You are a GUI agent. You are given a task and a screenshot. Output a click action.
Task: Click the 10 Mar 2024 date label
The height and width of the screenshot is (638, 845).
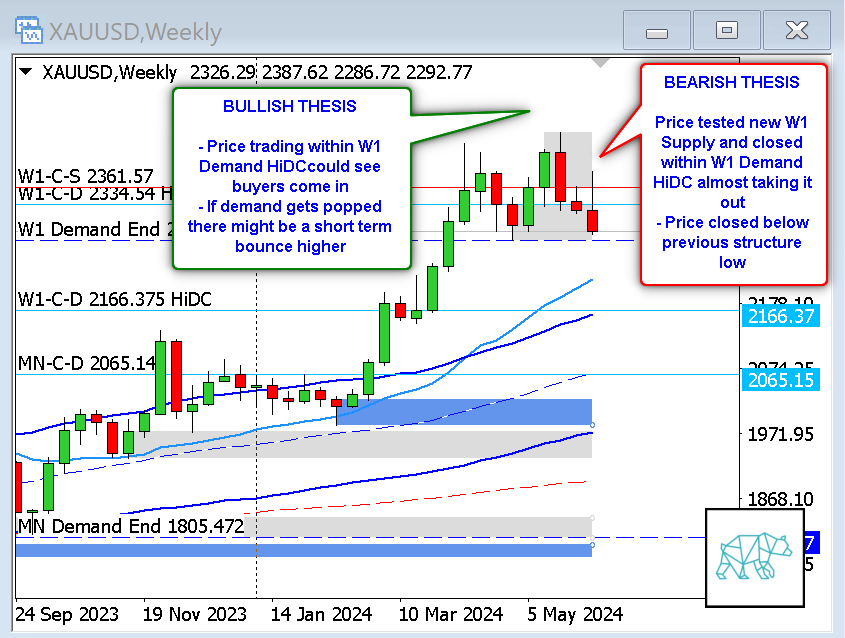pos(450,613)
